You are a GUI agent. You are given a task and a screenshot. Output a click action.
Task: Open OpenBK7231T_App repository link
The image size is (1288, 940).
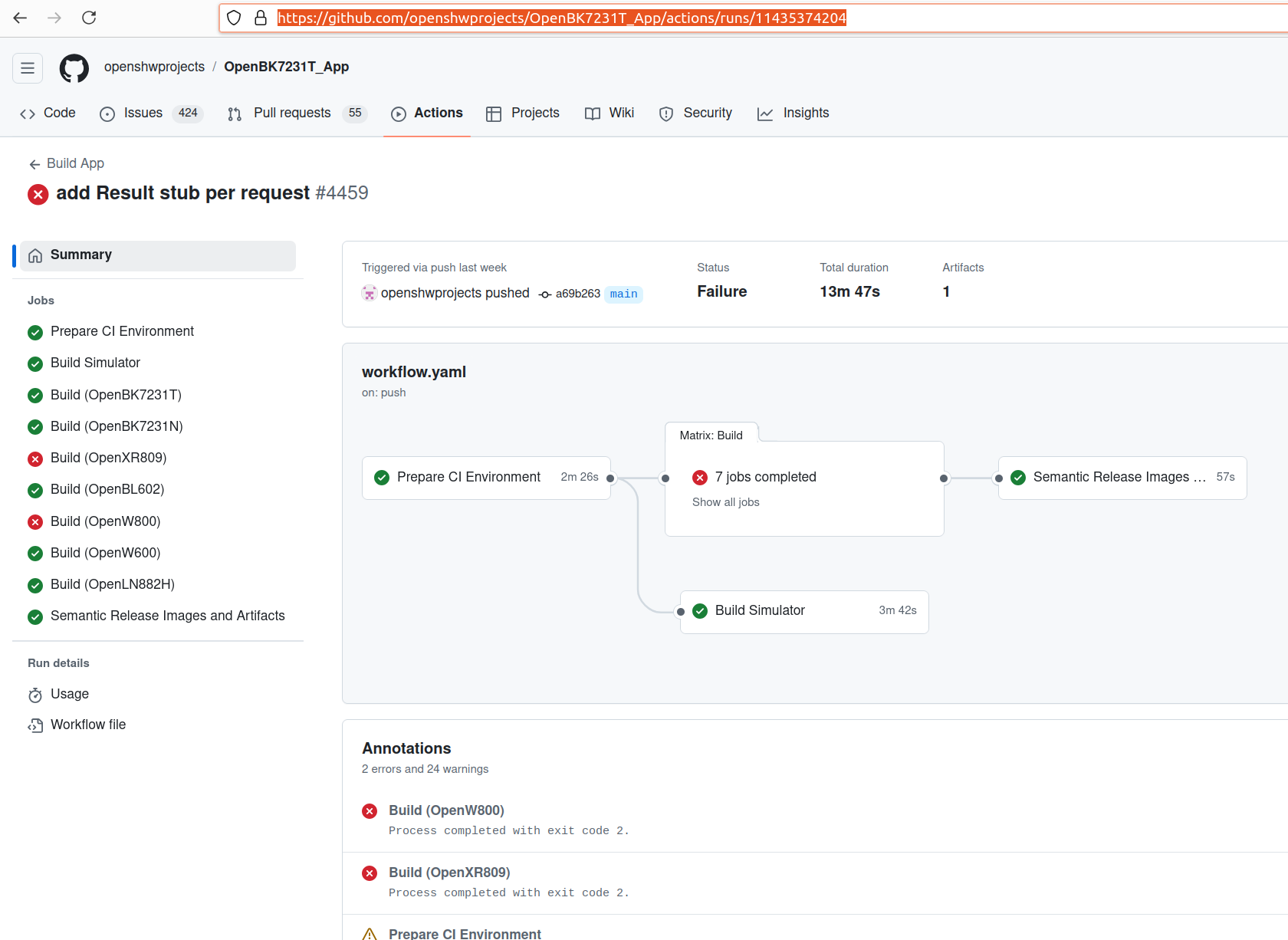click(x=286, y=67)
